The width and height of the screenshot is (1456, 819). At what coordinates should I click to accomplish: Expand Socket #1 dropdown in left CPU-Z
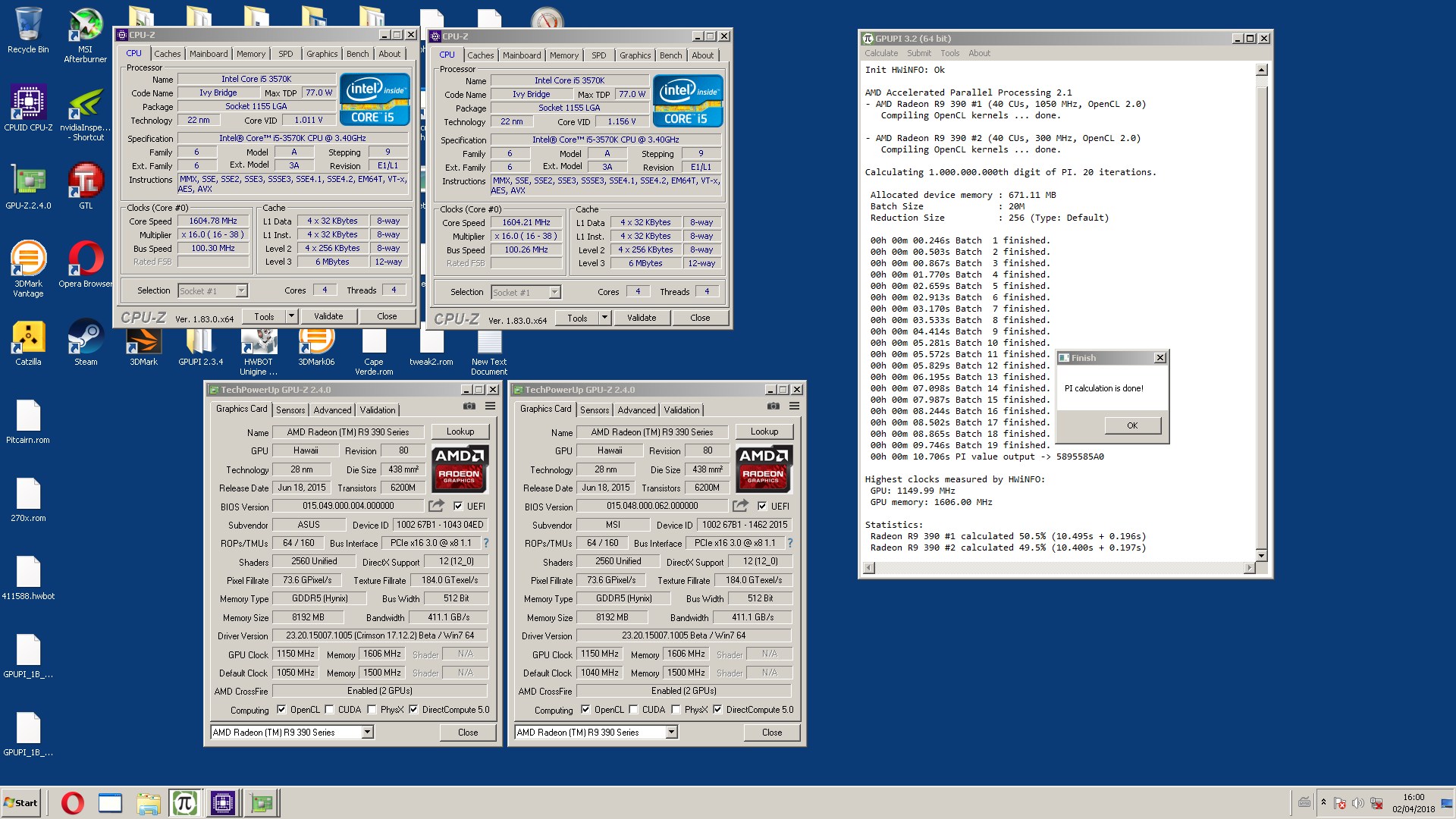click(x=241, y=290)
